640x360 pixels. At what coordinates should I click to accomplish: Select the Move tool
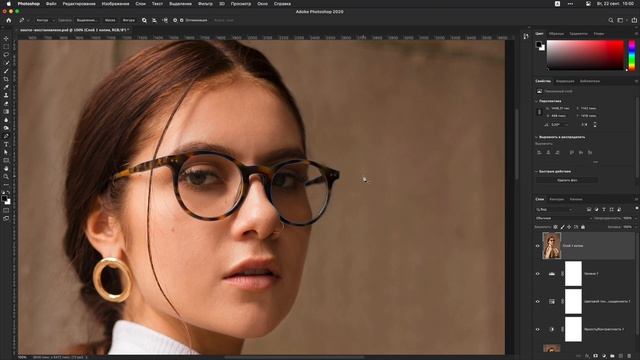[6, 38]
